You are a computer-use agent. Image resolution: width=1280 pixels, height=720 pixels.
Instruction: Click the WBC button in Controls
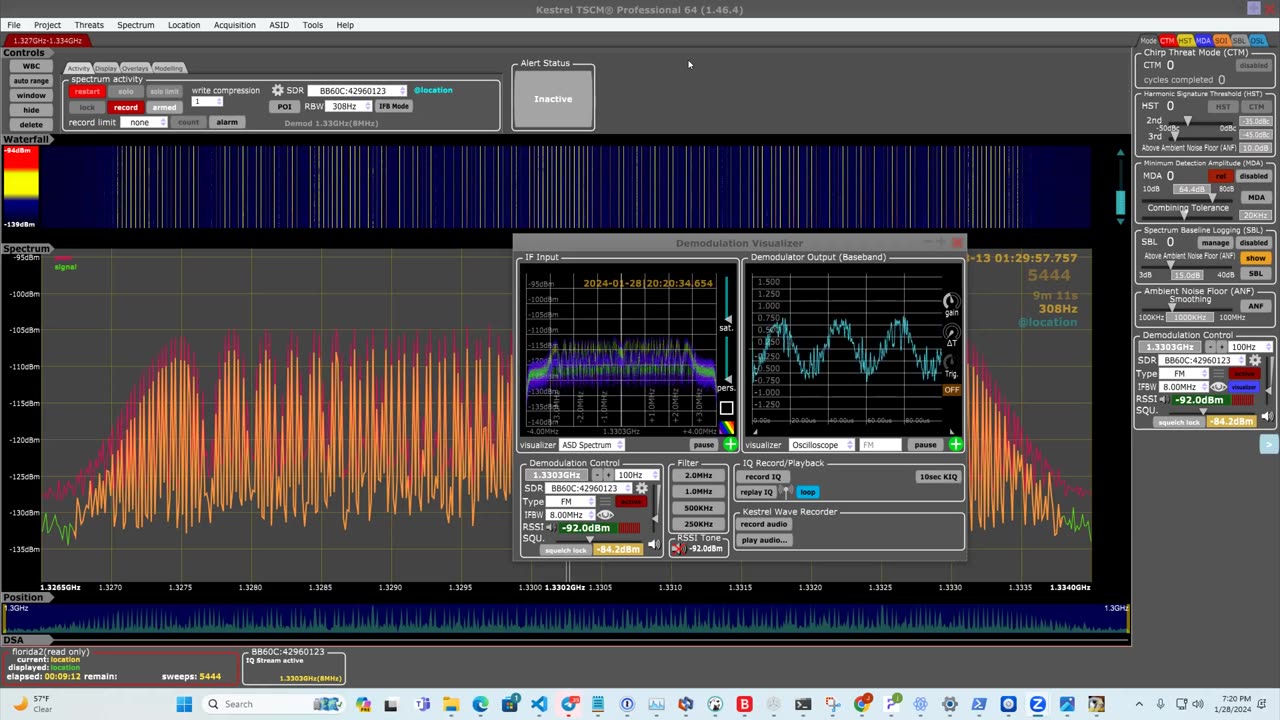(x=31, y=66)
